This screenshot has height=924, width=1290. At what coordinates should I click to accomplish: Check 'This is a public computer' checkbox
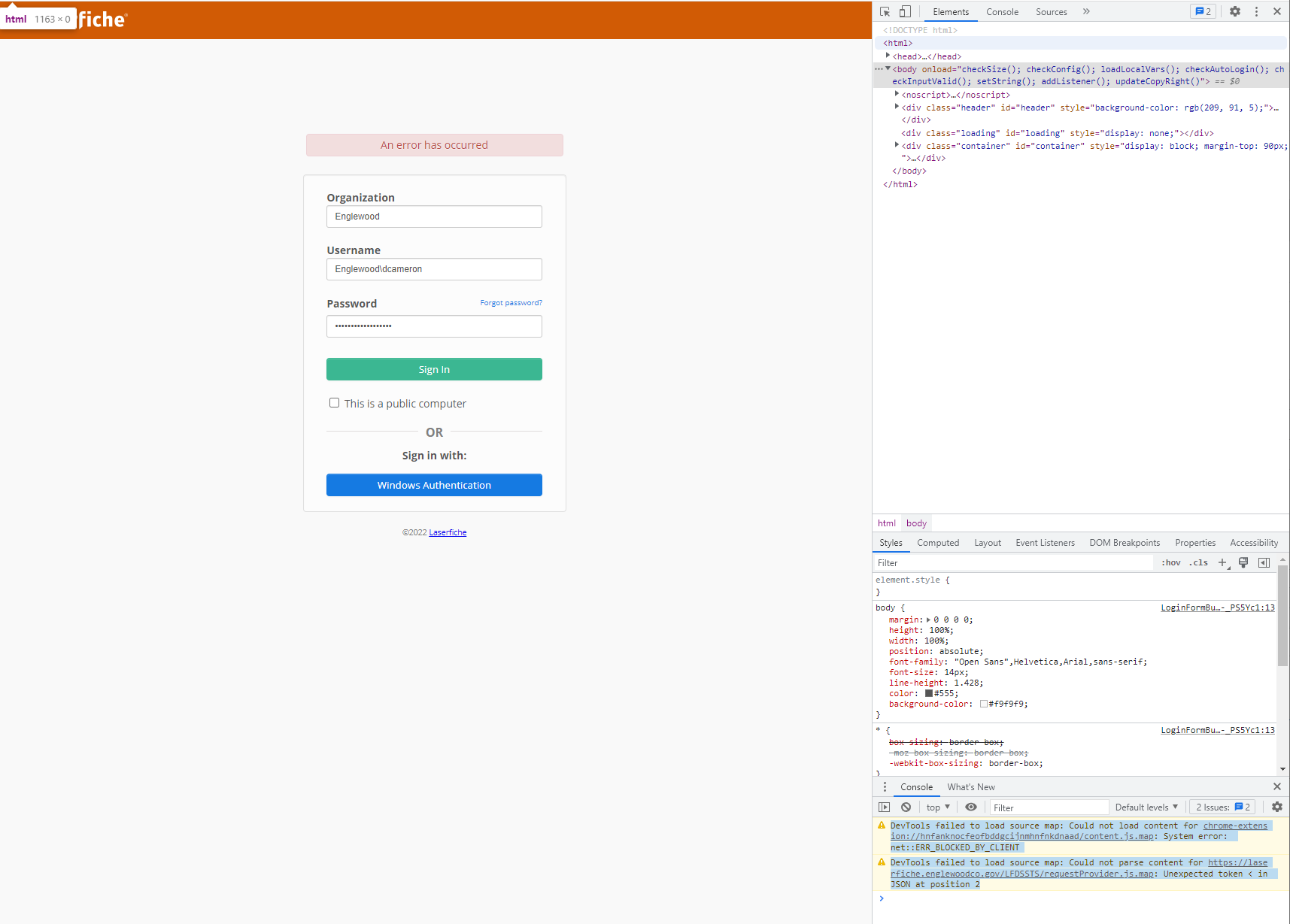334,403
